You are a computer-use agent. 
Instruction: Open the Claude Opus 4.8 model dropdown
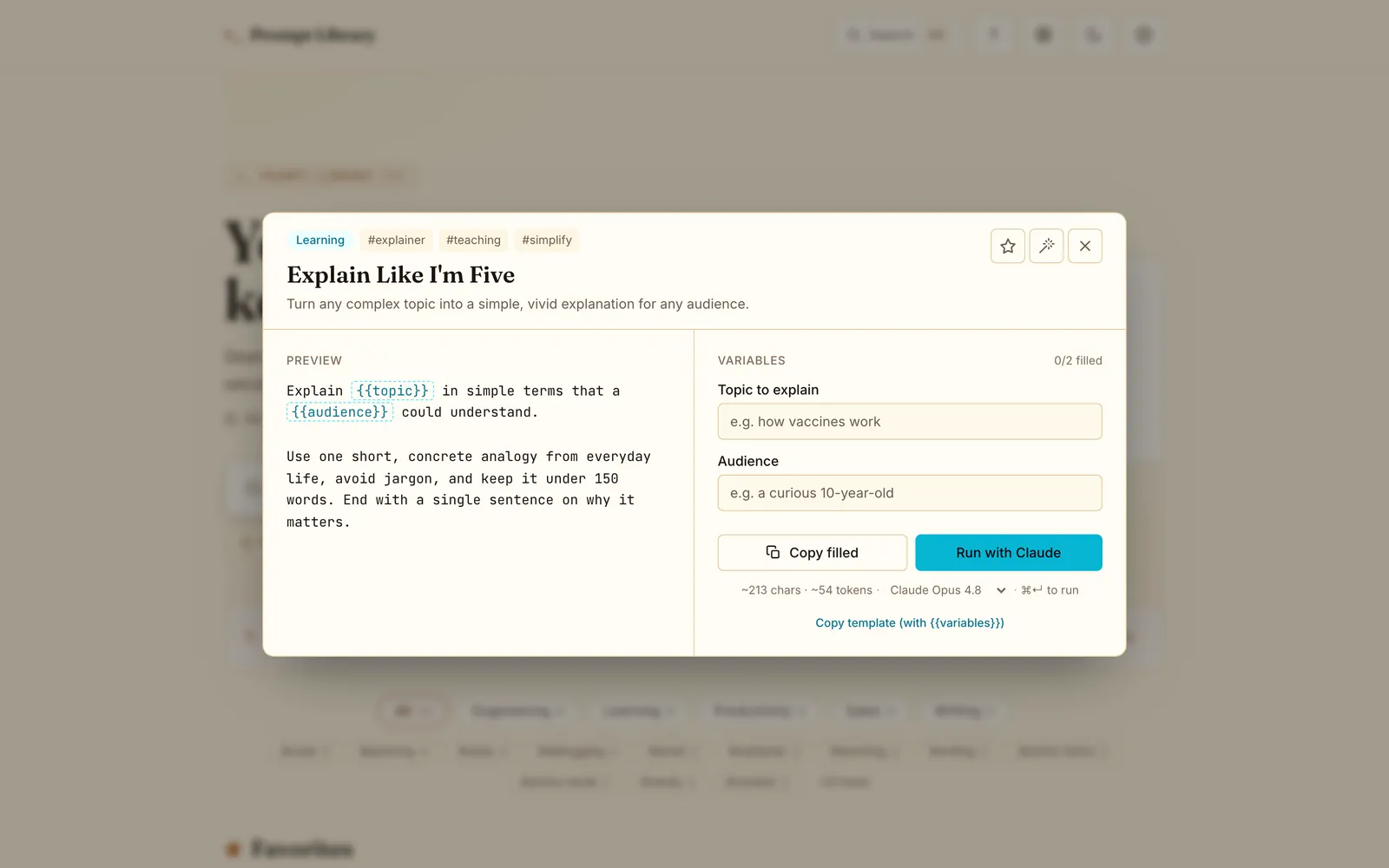pos(946,590)
